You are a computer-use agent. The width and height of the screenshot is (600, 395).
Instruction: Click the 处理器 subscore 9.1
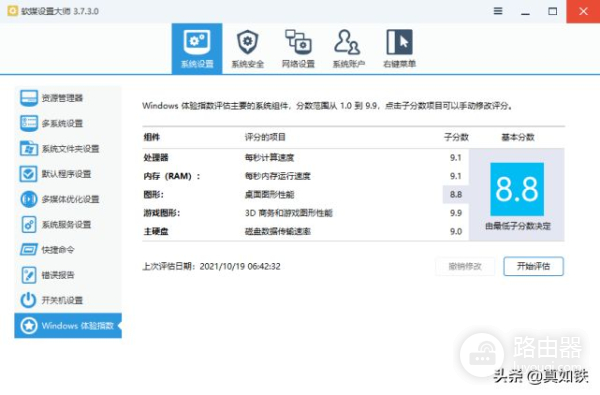tap(455, 158)
